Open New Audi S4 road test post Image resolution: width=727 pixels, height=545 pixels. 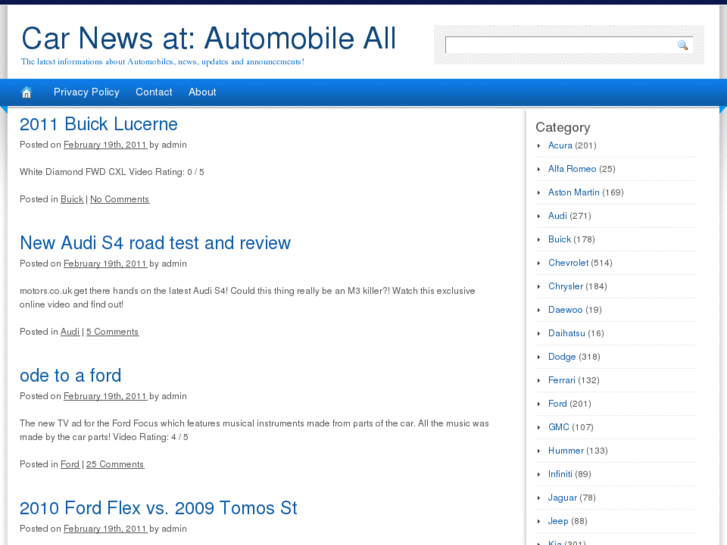155,243
